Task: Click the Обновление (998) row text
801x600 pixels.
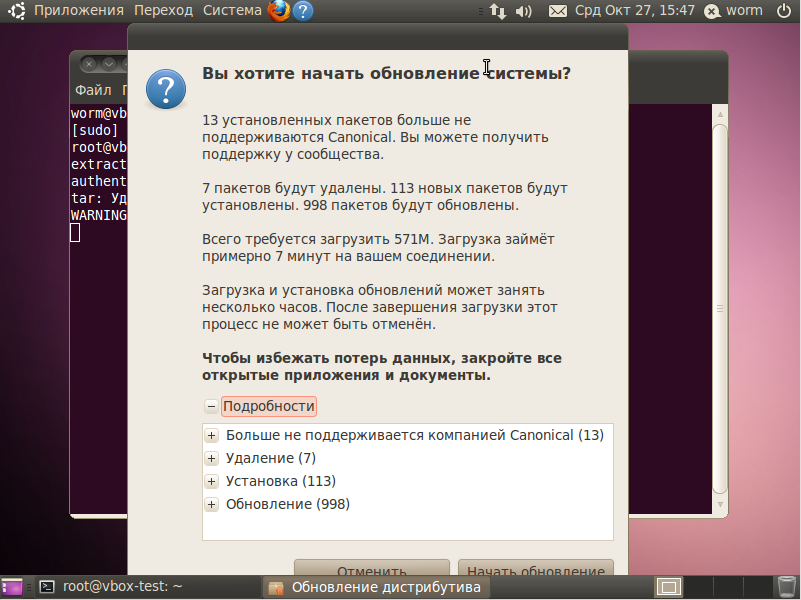Action: point(288,505)
